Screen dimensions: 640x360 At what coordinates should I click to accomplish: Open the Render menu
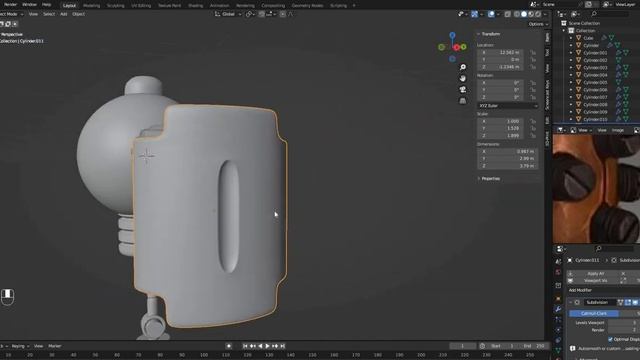[x=11, y=4]
